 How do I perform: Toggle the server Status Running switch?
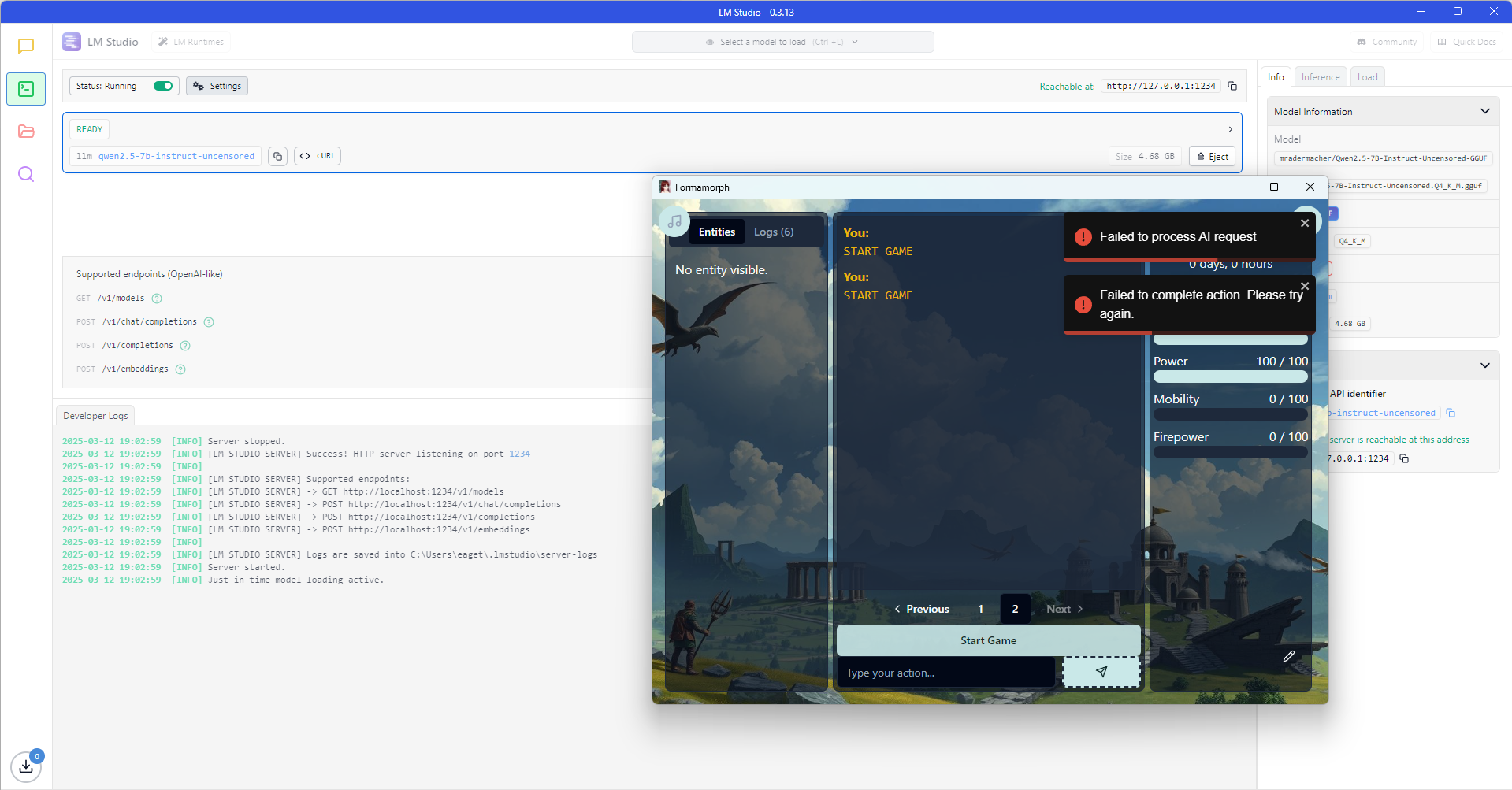coord(163,86)
